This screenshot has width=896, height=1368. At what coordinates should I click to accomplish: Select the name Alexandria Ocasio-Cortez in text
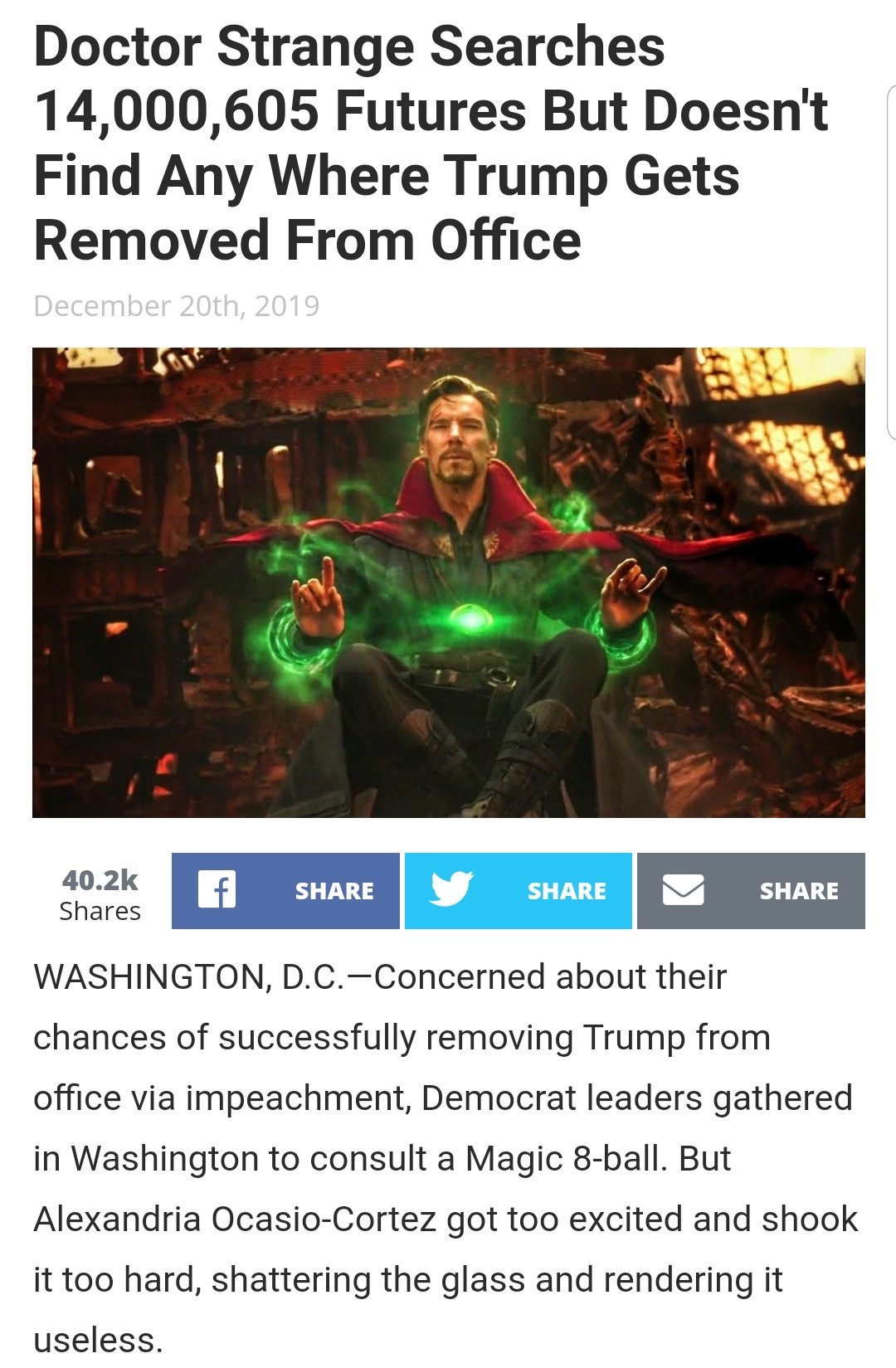[x=235, y=1220]
